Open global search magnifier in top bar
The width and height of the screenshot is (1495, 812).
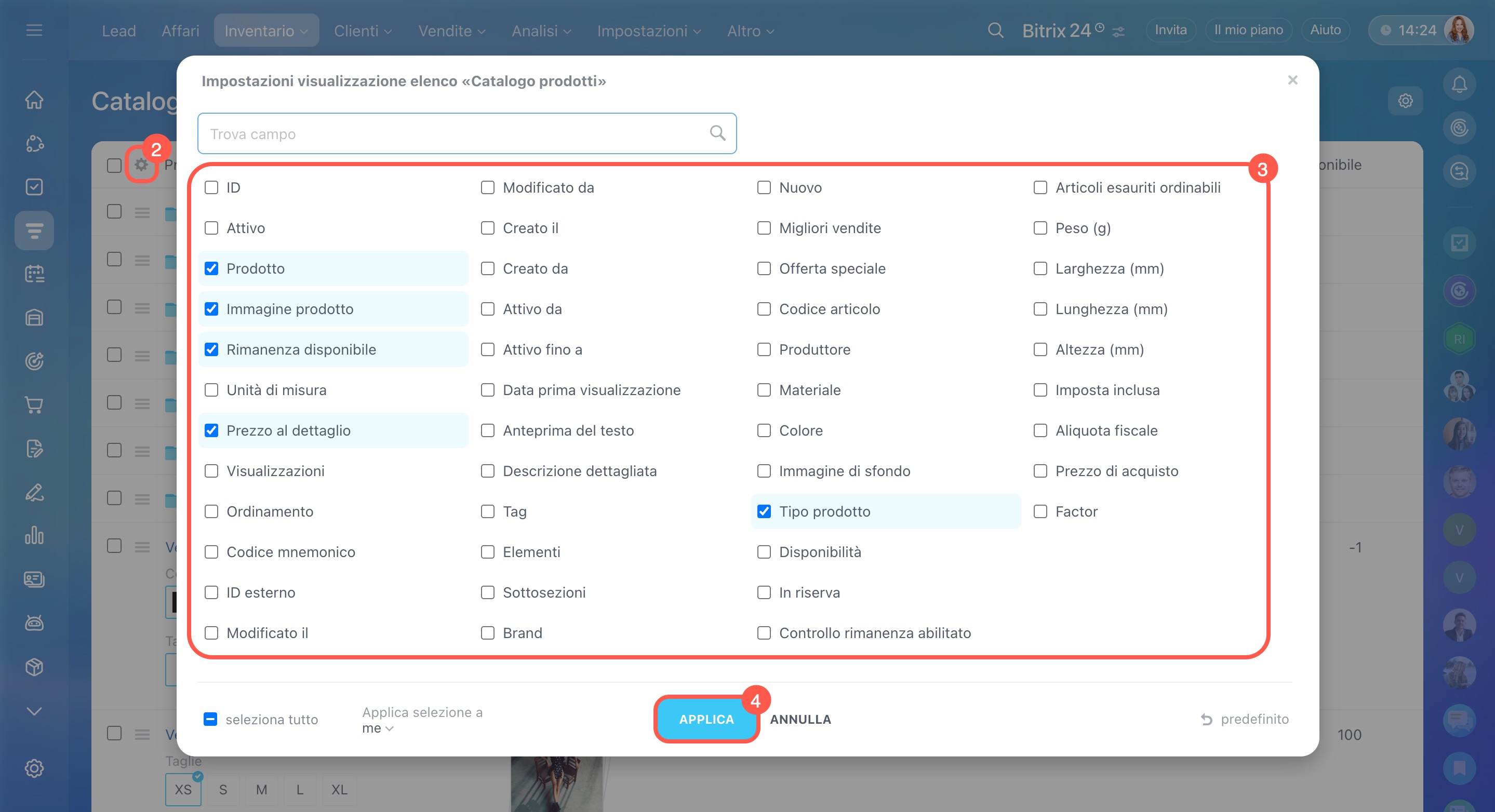coord(995,30)
